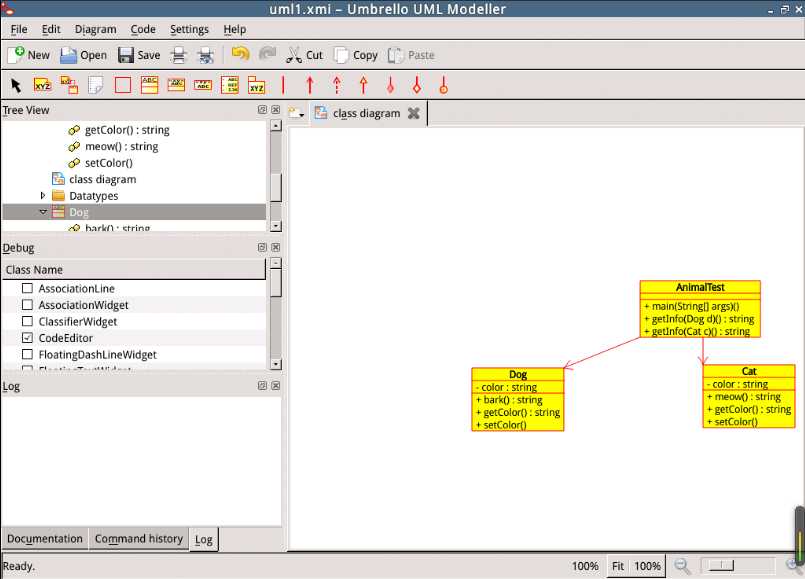The height and width of the screenshot is (579, 805).
Task: Click the Paste toolbar button
Action: coord(411,55)
